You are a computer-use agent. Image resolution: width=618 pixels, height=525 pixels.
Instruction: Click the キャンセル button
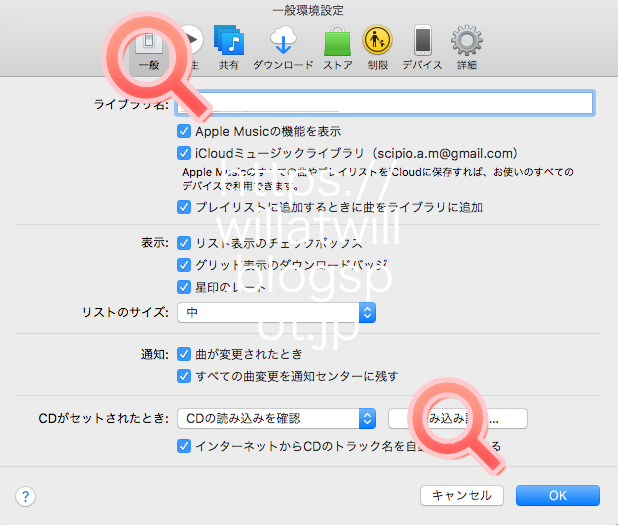(x=462, y=495)
